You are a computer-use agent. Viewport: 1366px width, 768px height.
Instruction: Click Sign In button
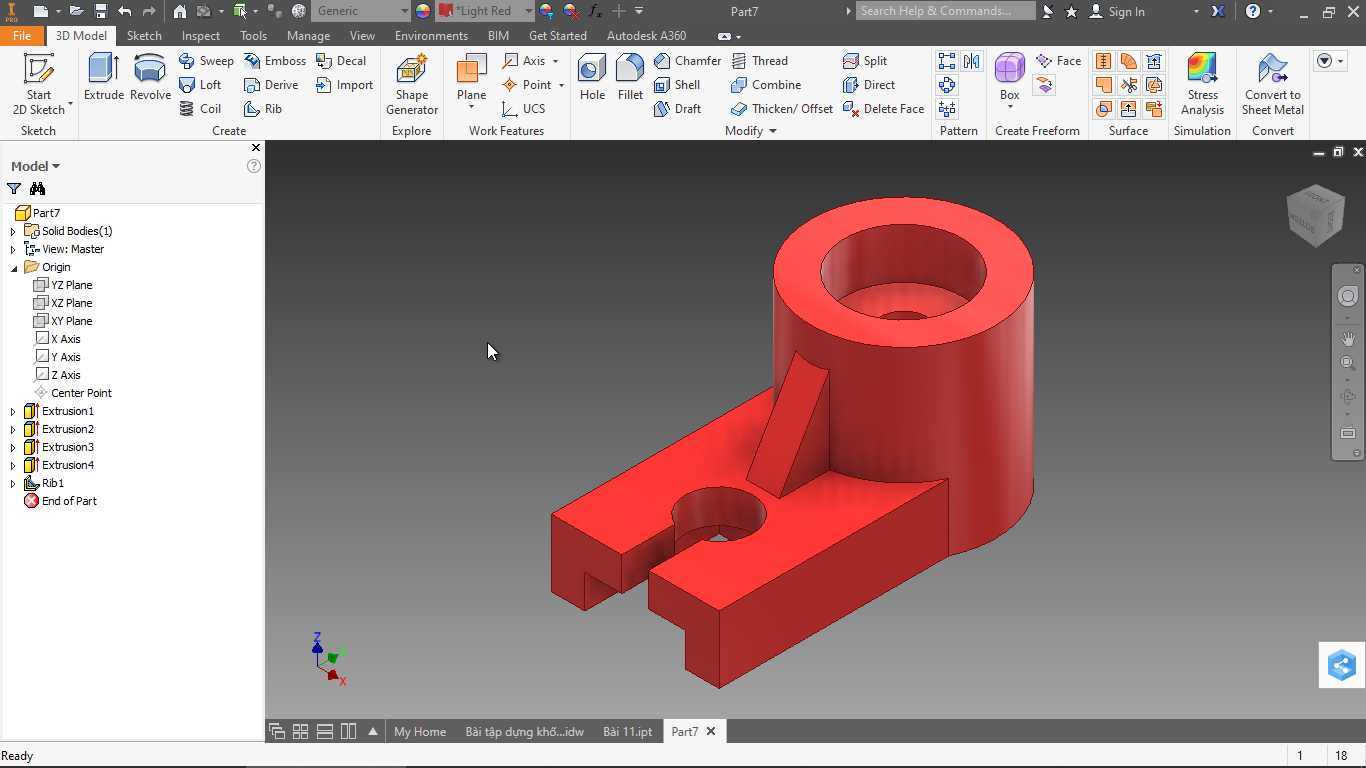pyautogui.click(x=1117, y=11)
